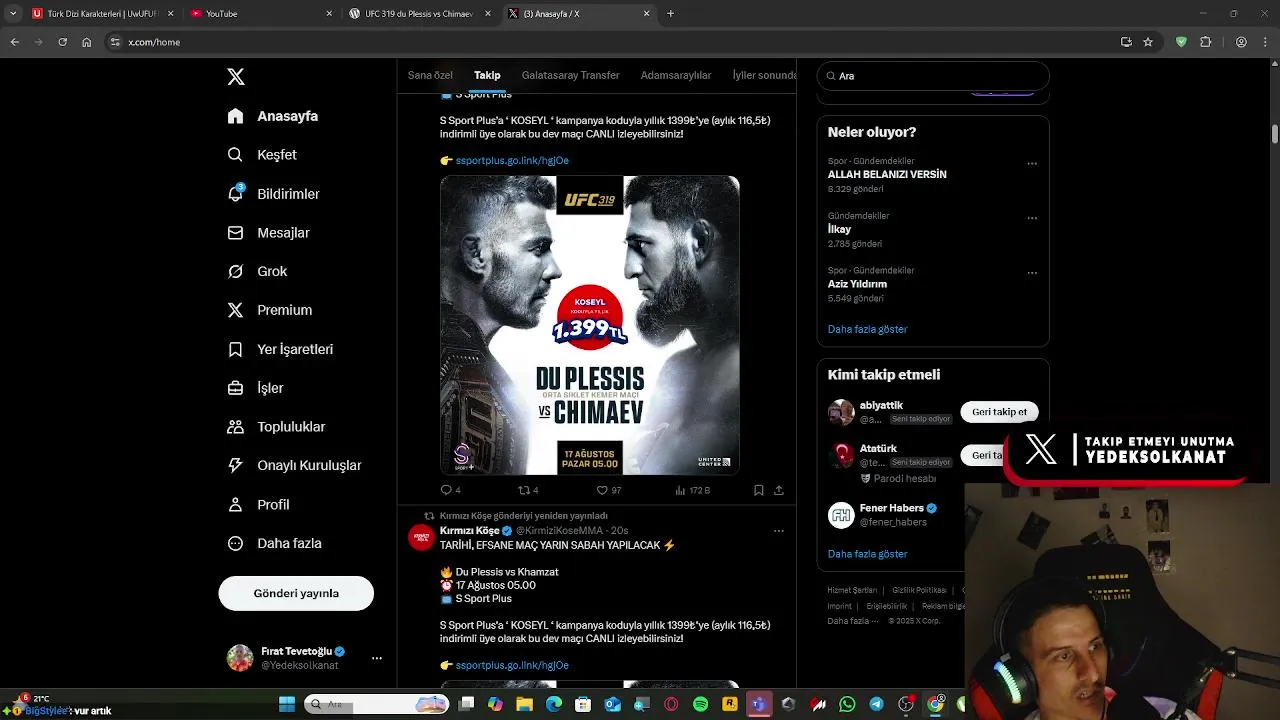Open Telegram from the taskbar
Screen dimensions: 1280x720
(876, 705)
